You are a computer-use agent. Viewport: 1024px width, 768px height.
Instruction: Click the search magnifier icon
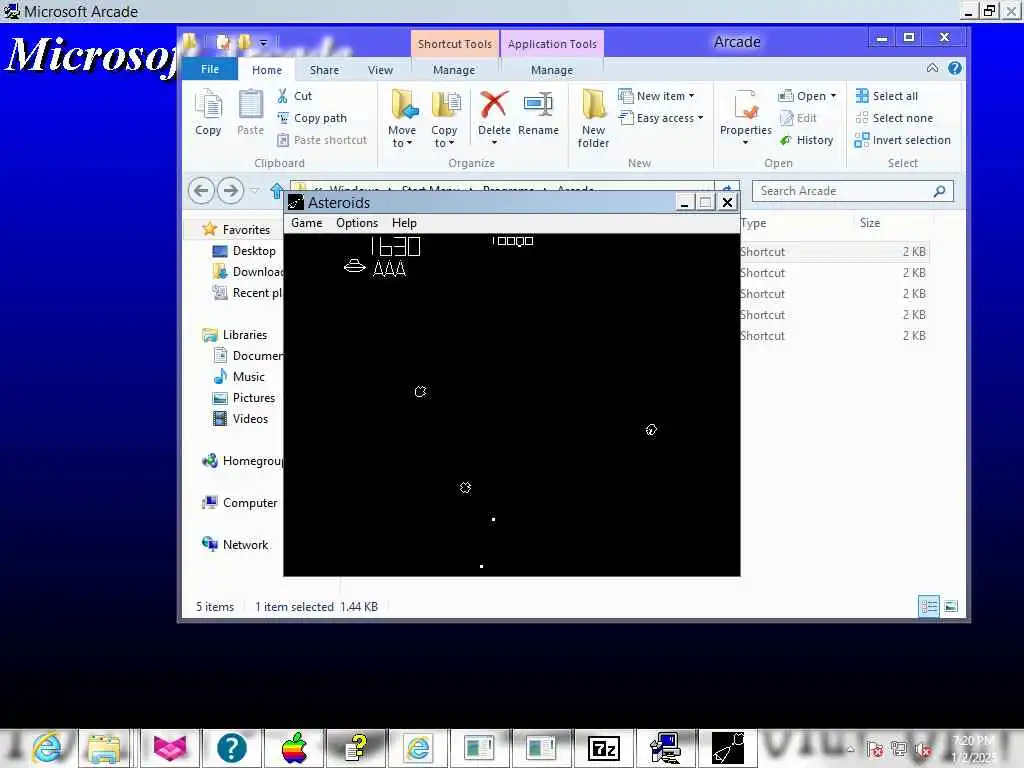coord(939,191)
